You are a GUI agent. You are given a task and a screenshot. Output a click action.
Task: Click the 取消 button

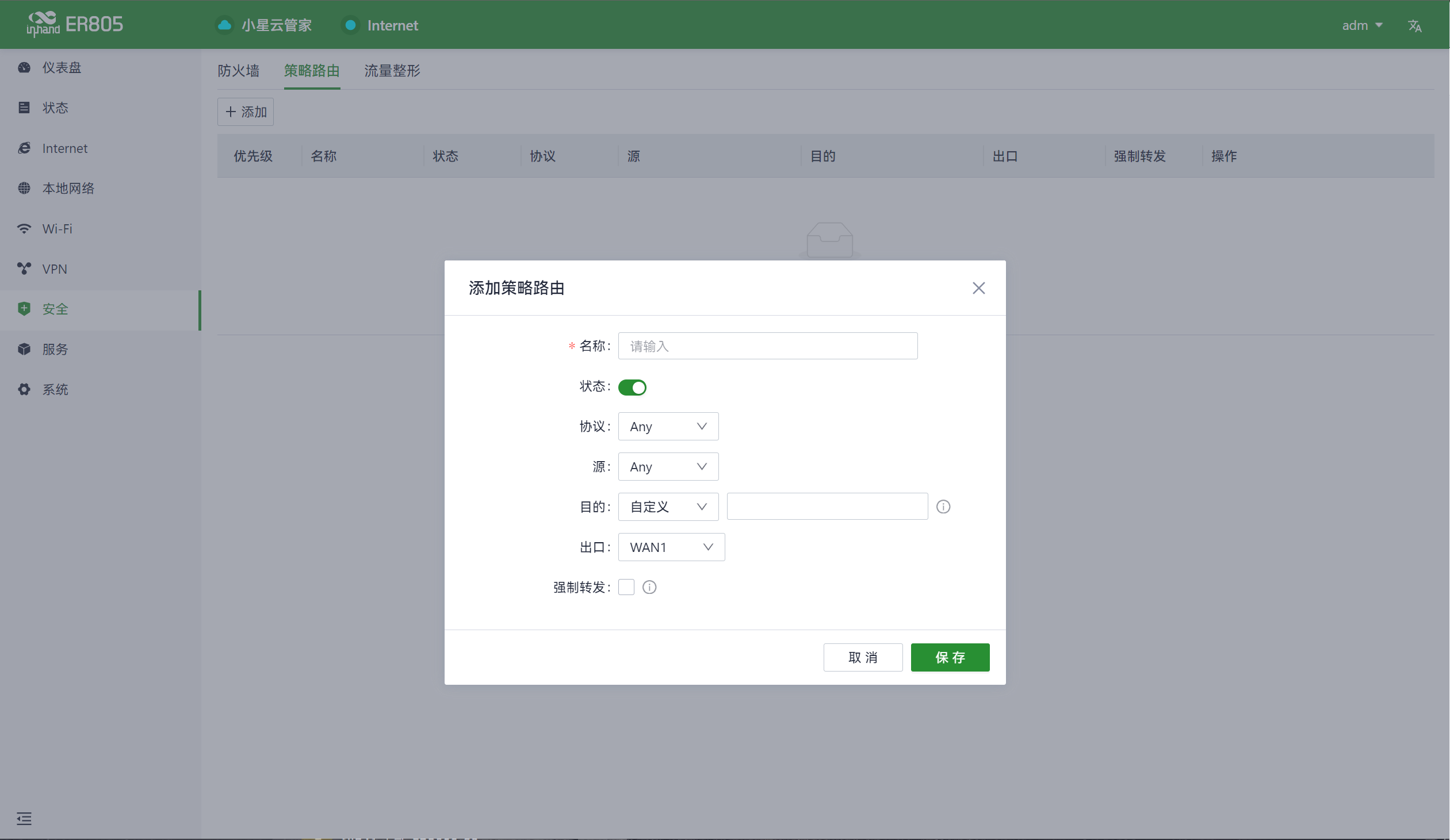pos(863,658)
